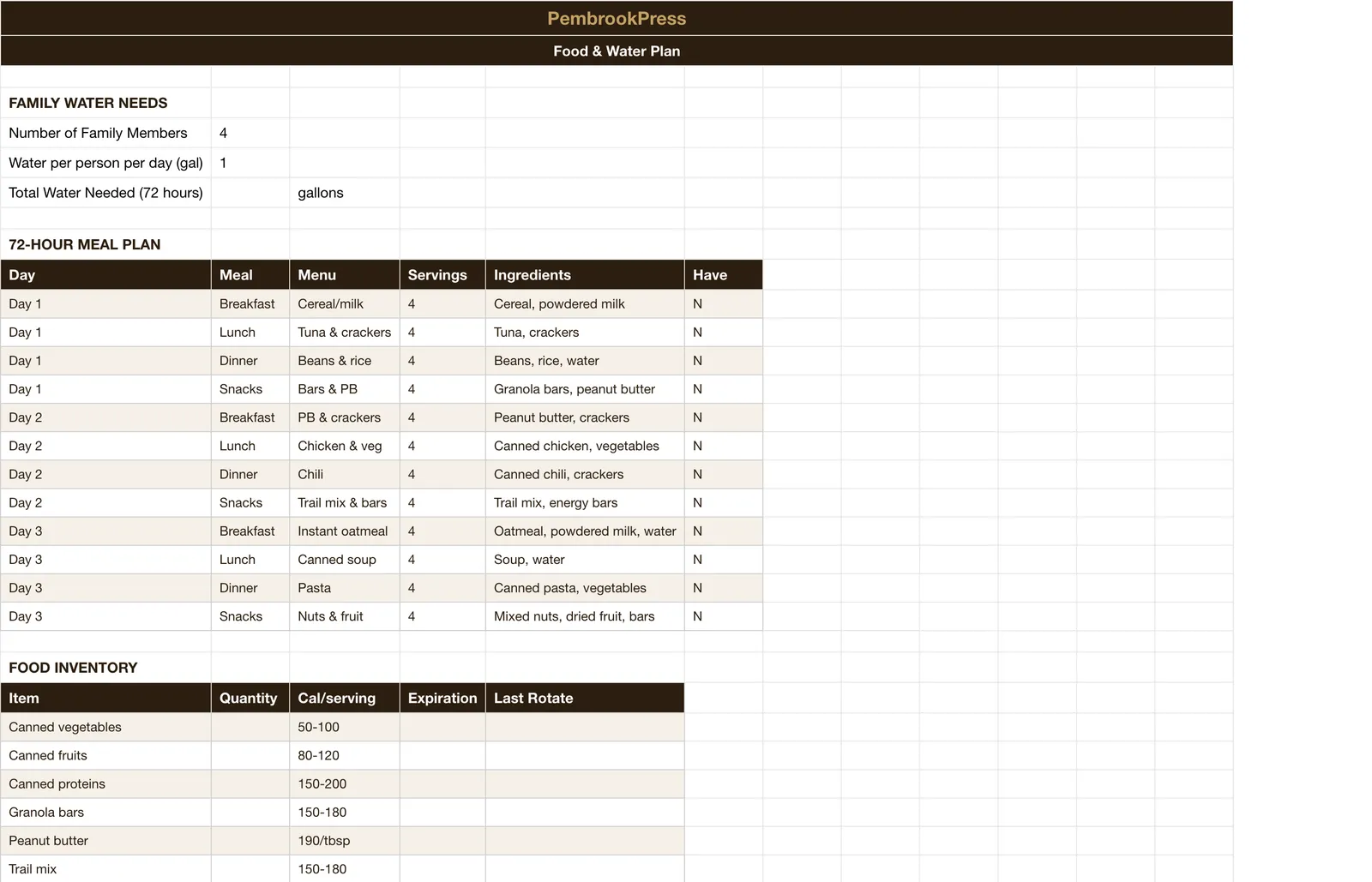Screen dimensions: 1372x882
Task: Select the 190/tbsp calories cell
Action: tap(345, 841)
